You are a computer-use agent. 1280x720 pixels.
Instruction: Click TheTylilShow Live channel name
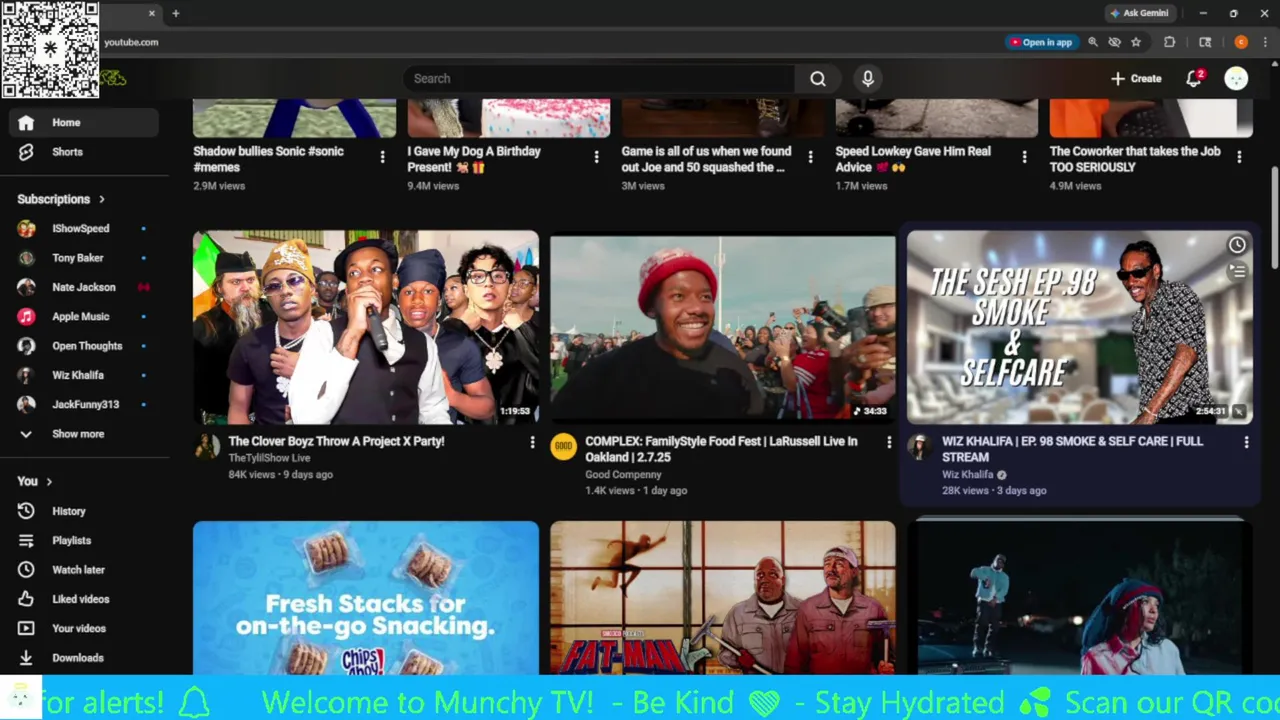coord(269,458)
